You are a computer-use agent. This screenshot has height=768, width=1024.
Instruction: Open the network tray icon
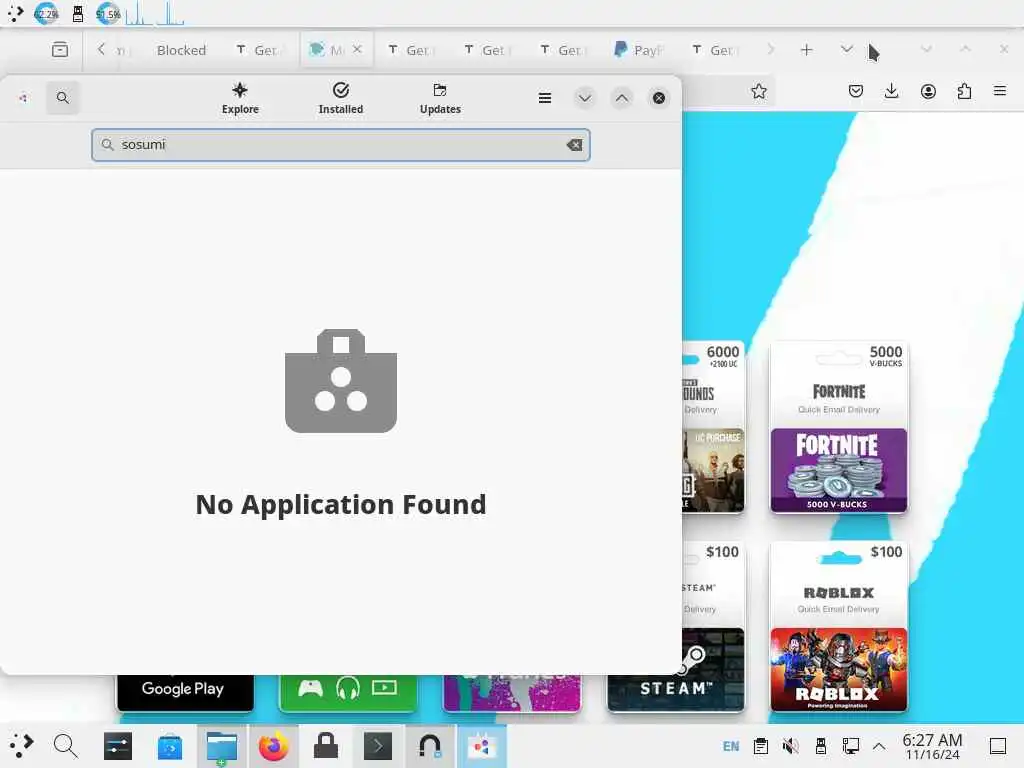[x=850, y=746]
